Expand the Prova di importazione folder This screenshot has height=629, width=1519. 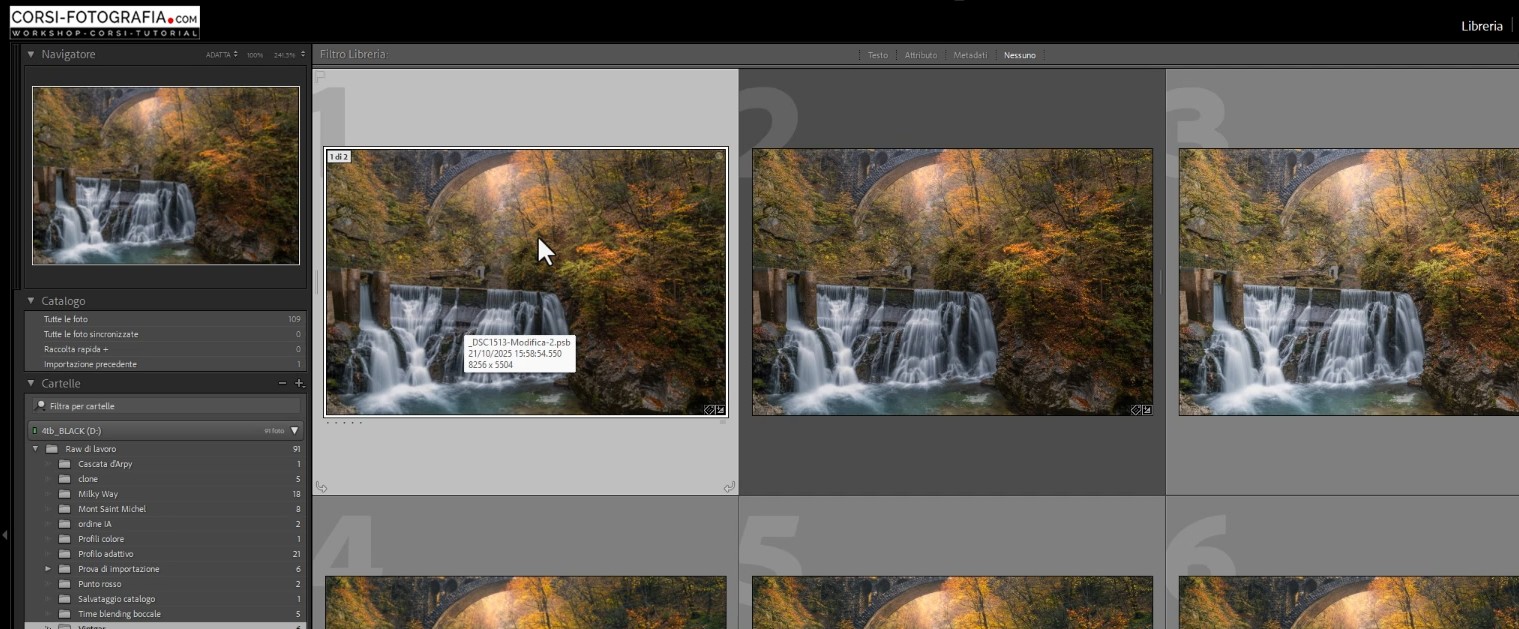(x=46, y=568)
